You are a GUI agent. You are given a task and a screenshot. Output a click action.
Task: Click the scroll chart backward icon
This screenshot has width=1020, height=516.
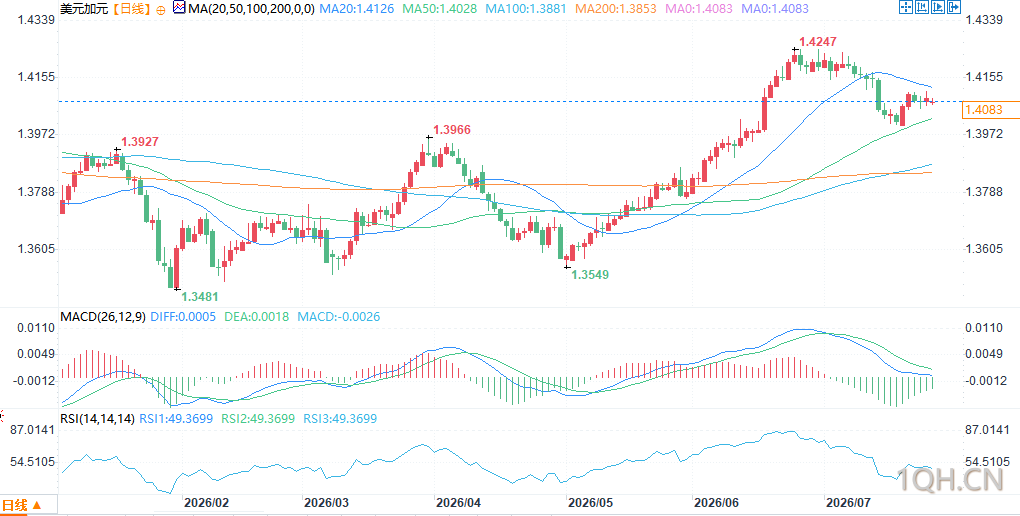(922, 7)
